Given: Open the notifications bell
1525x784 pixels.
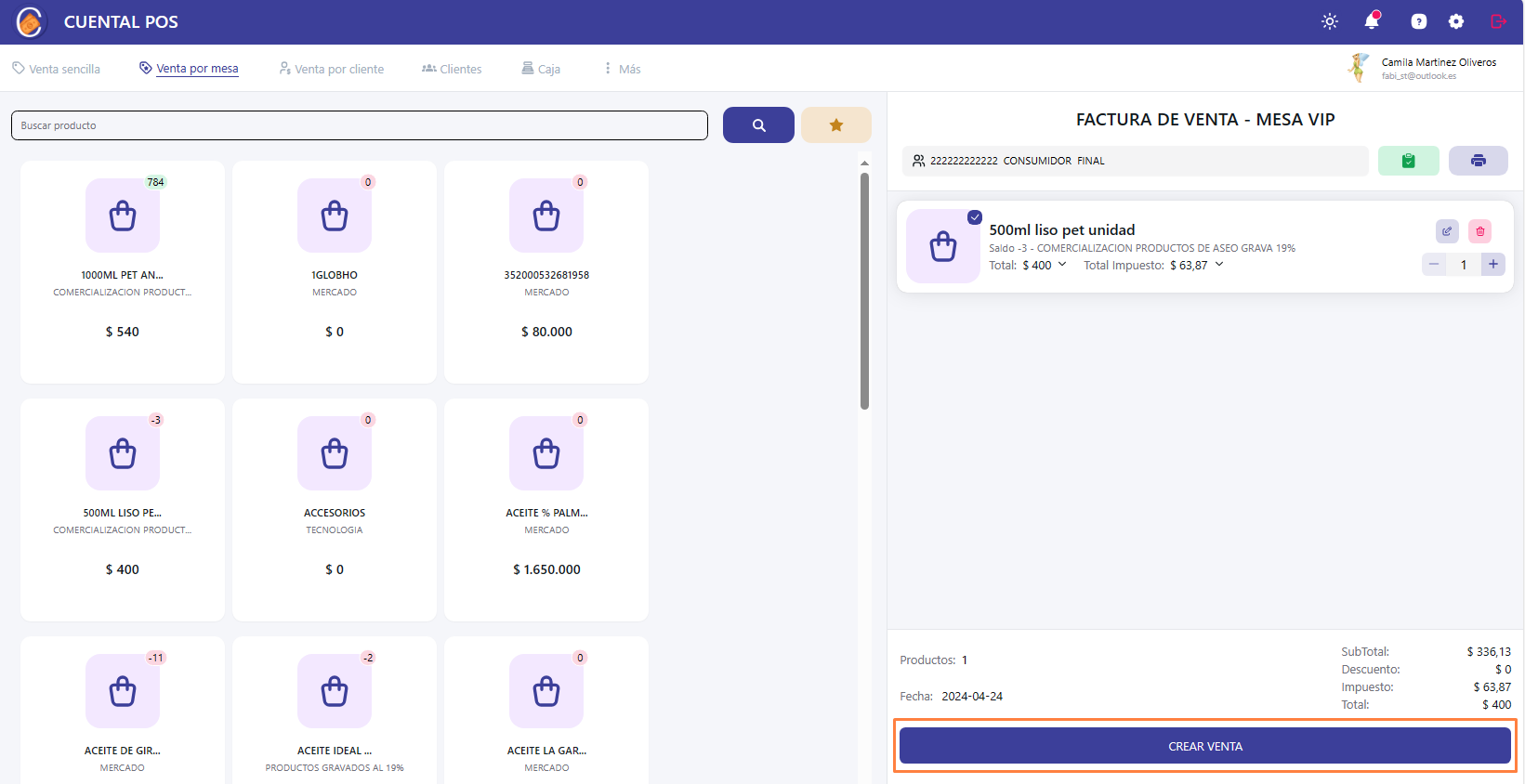Looking at the screenshot, I should 1372,21.
